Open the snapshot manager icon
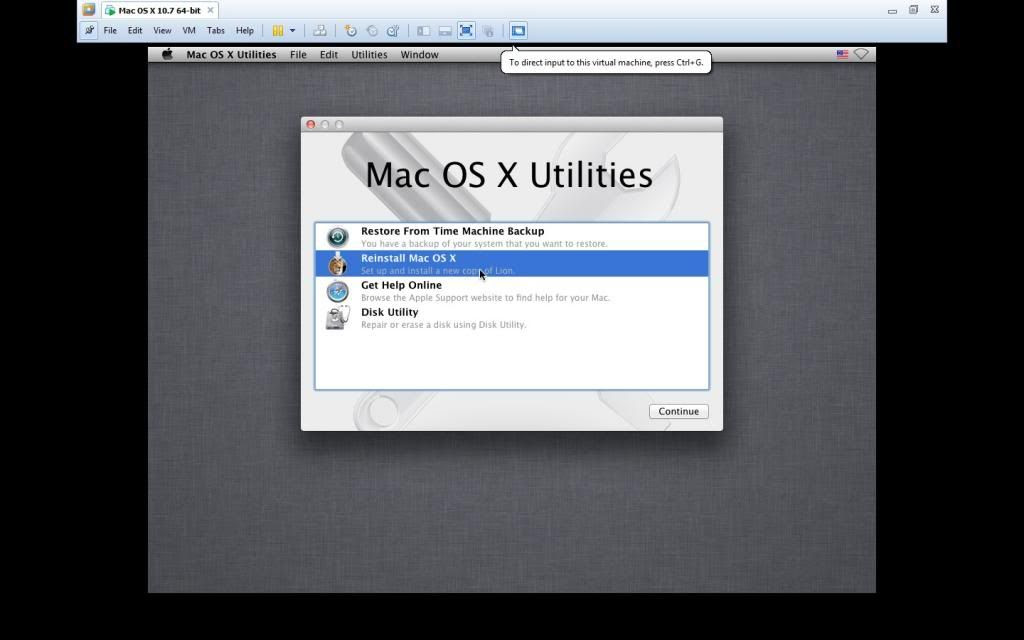Image resolution: width=1024 pixels, height=640 pixels. (x=392, y=31)
